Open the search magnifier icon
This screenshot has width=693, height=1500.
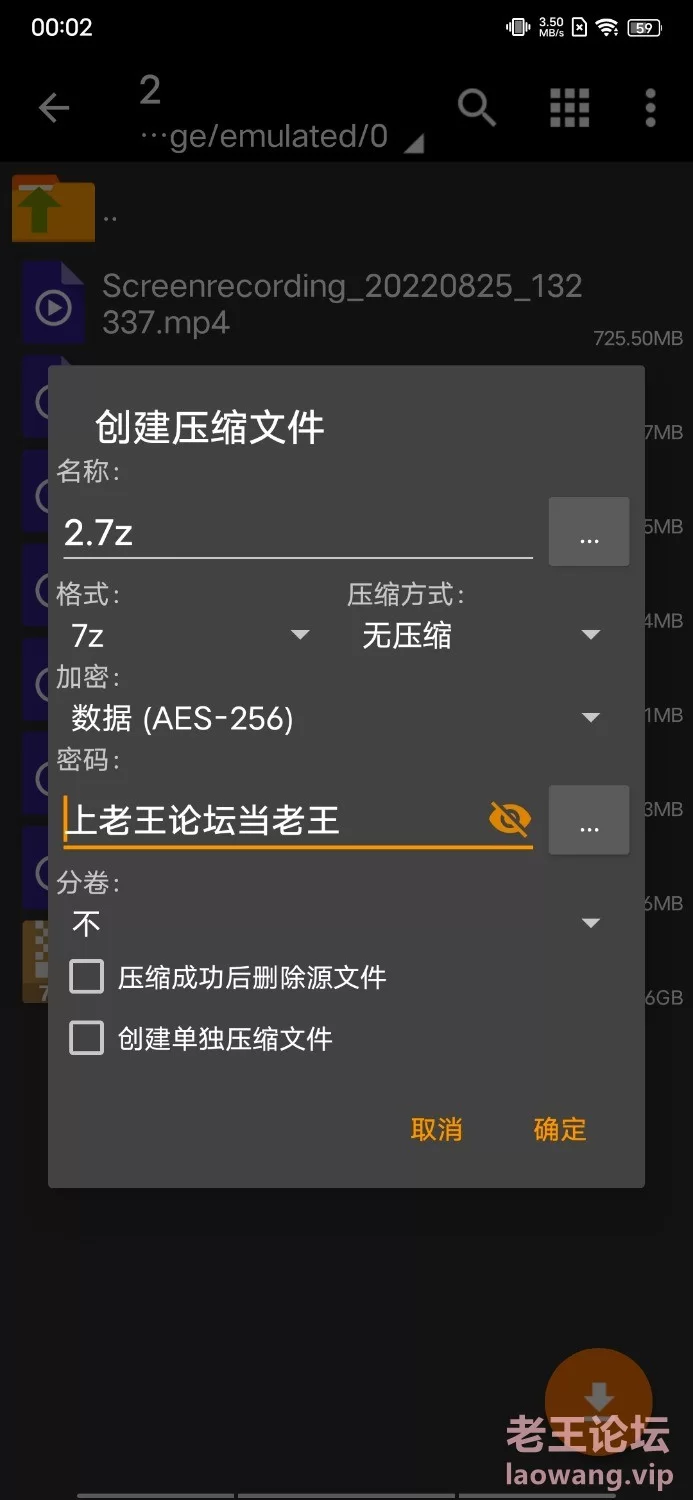pos(477,107)
